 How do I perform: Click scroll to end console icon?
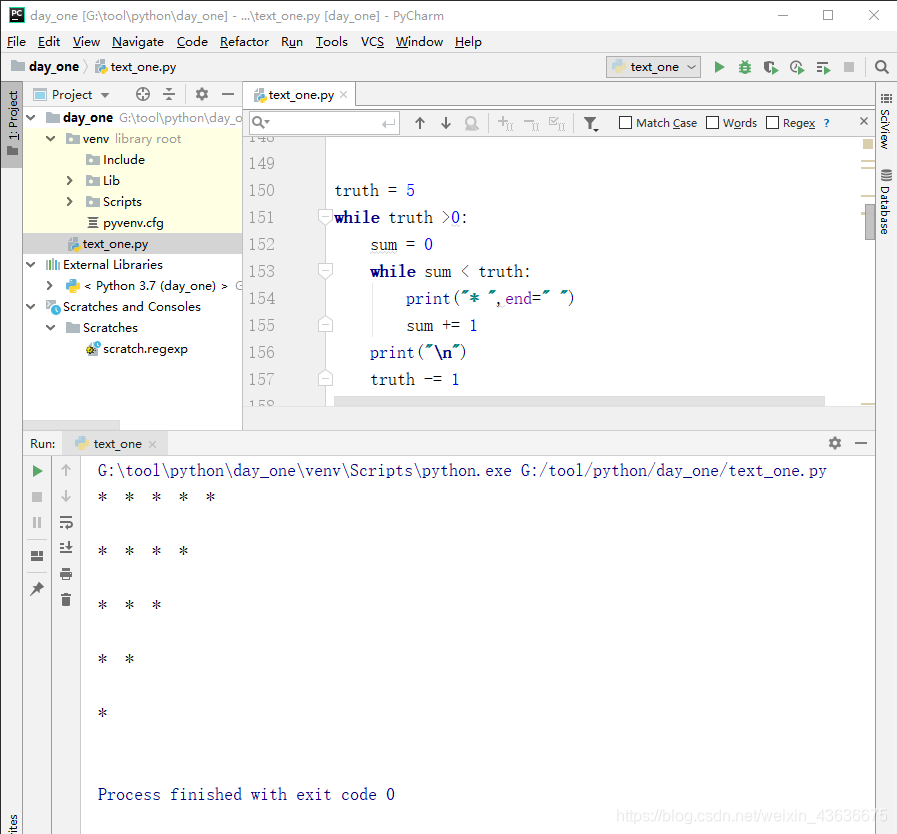66,547
